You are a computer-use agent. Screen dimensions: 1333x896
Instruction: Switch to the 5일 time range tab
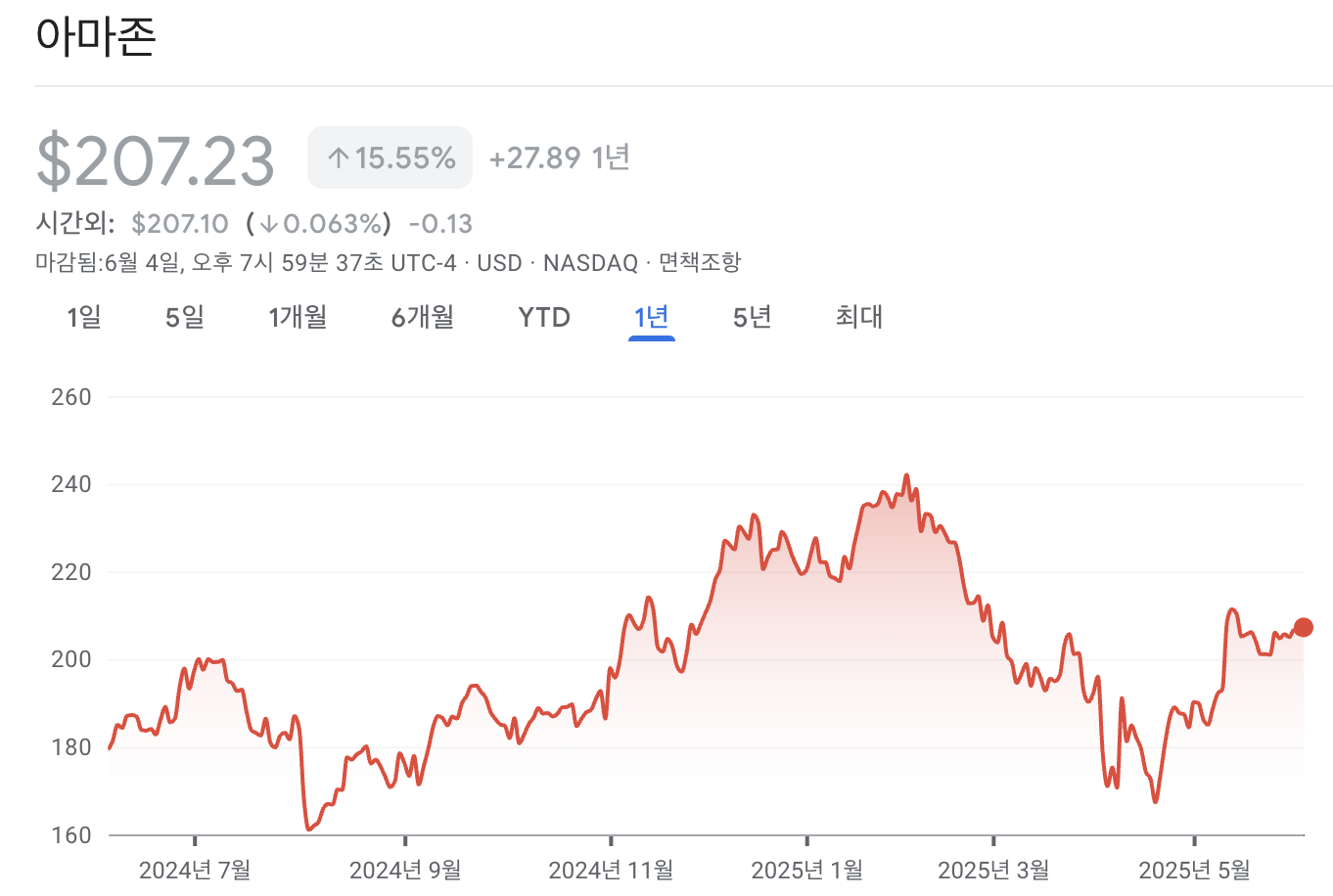tap(183, 317)
